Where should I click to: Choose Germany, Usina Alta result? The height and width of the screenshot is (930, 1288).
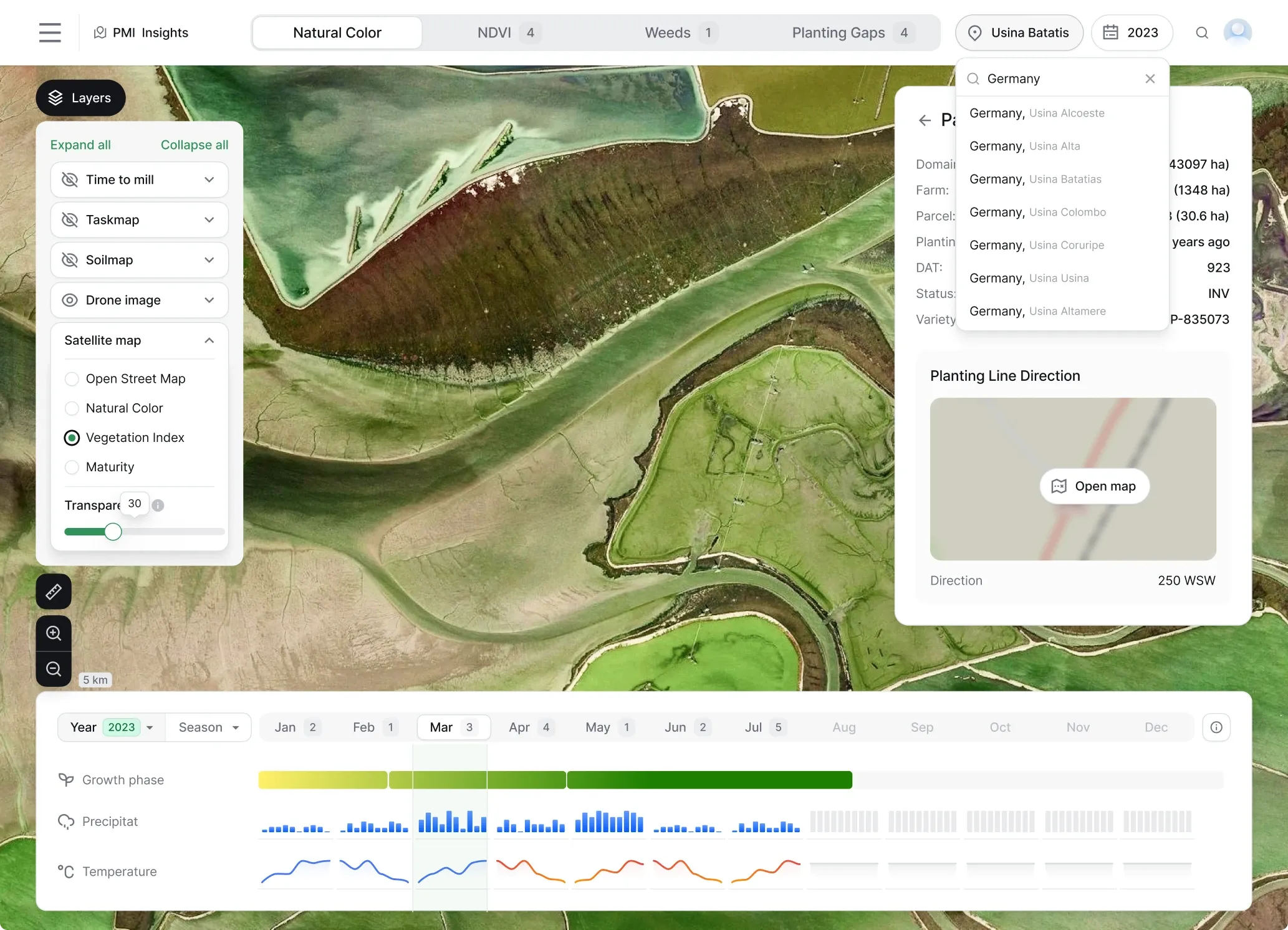click(1062, 146)
